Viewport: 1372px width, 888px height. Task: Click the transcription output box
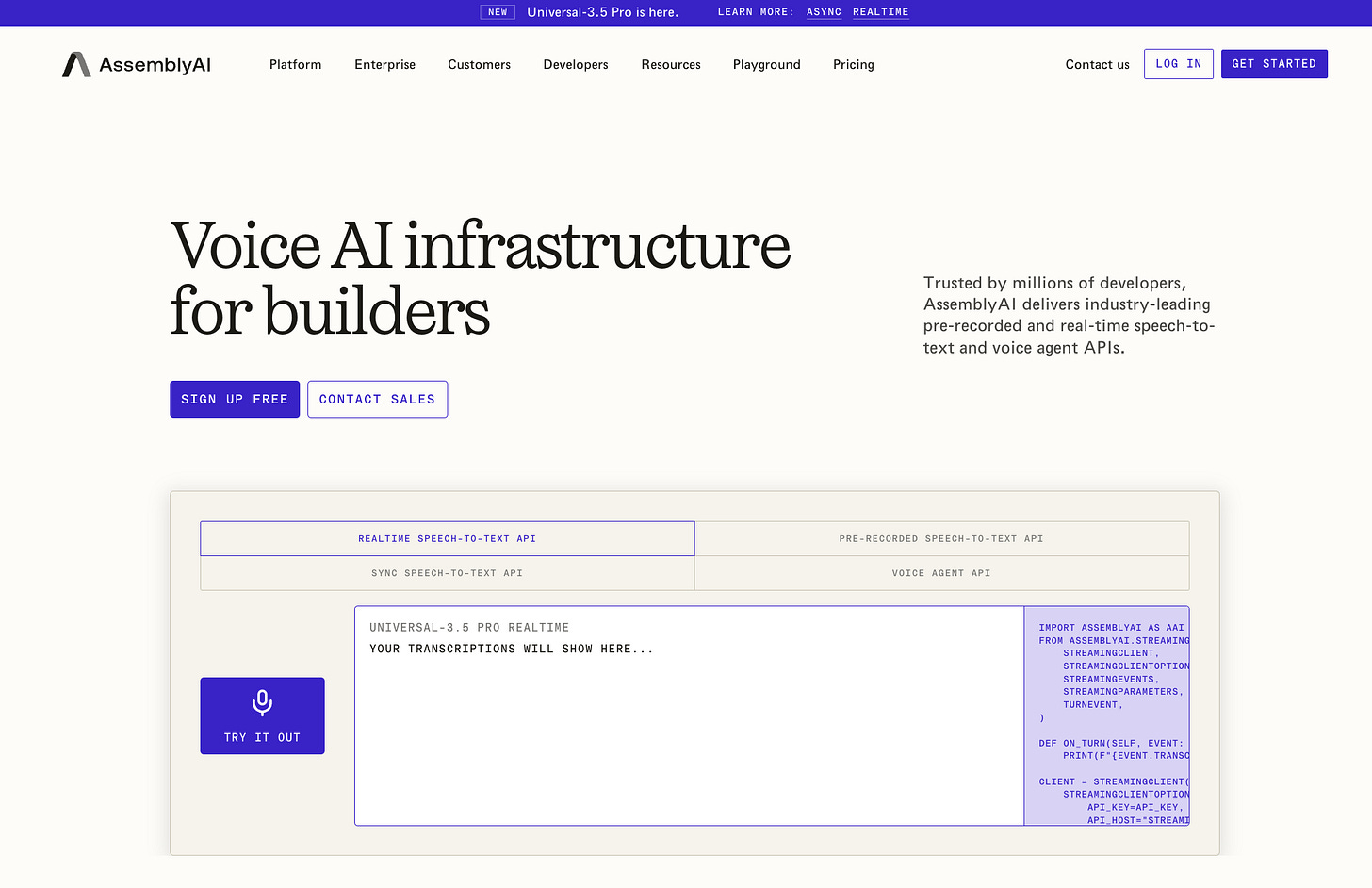point(690,715)
